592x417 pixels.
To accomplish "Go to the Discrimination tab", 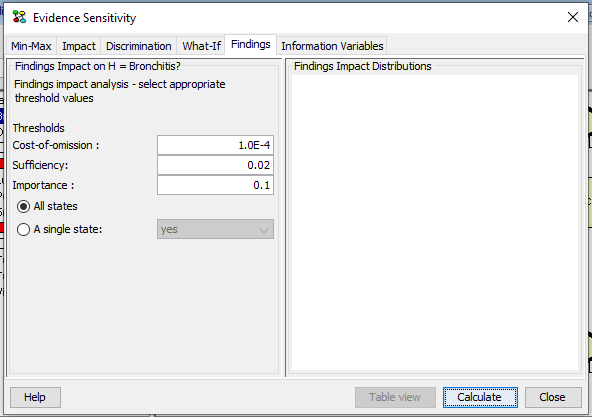I will (x=138, y=46).
